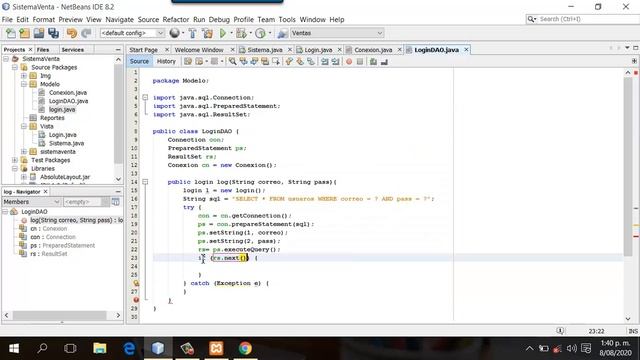Select 'ps : PreparedStatement' in Navigator
This screenshot has width=640, height=360.
click(x=62, y=245)
